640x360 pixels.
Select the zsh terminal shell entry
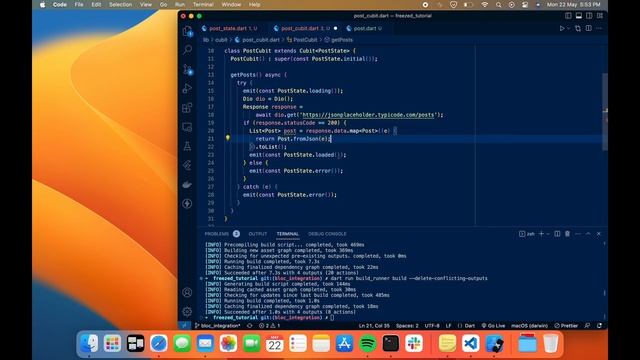point(527,234)
